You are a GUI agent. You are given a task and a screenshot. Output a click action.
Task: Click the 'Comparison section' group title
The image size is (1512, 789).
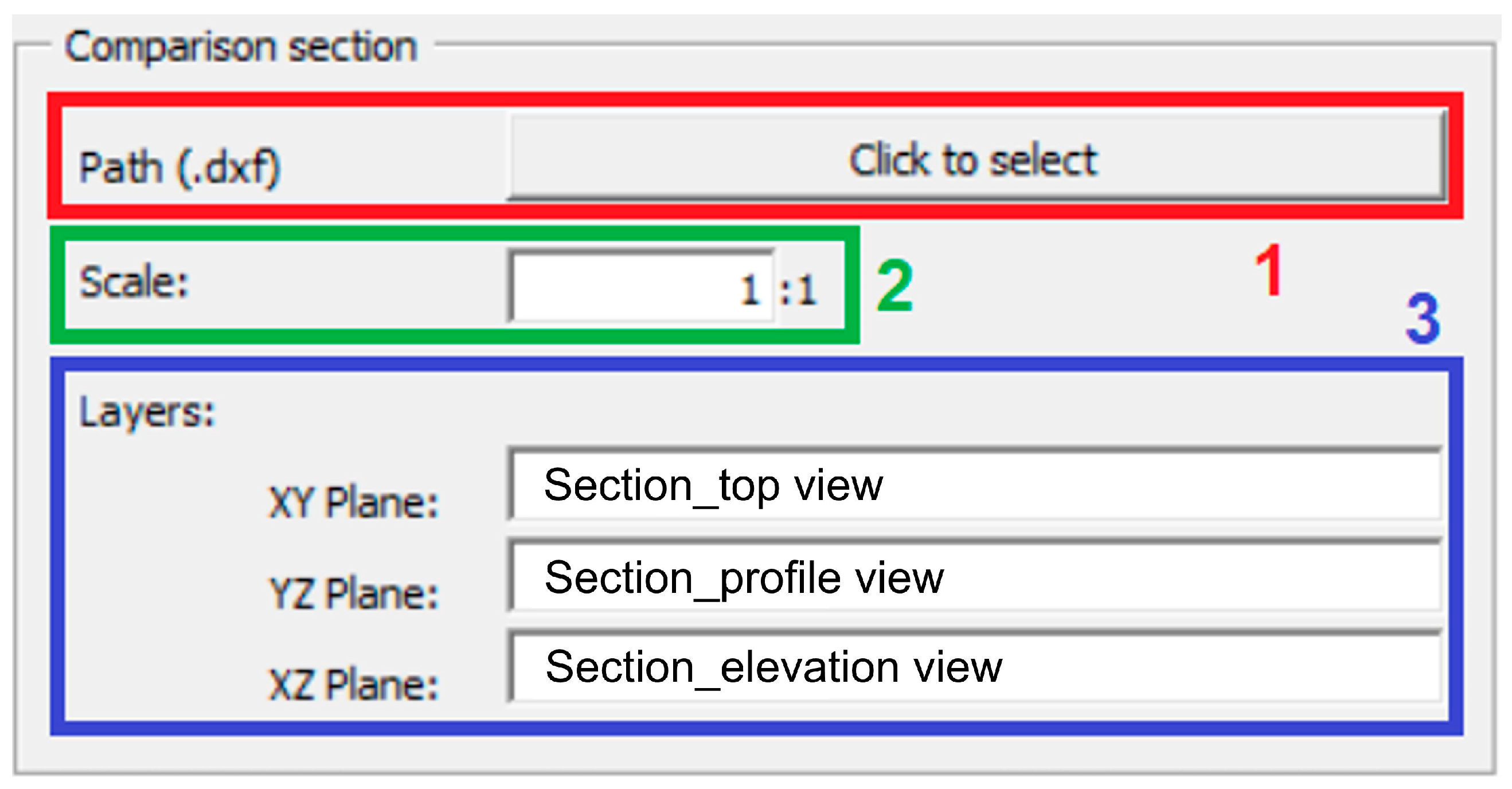point(241,47)
